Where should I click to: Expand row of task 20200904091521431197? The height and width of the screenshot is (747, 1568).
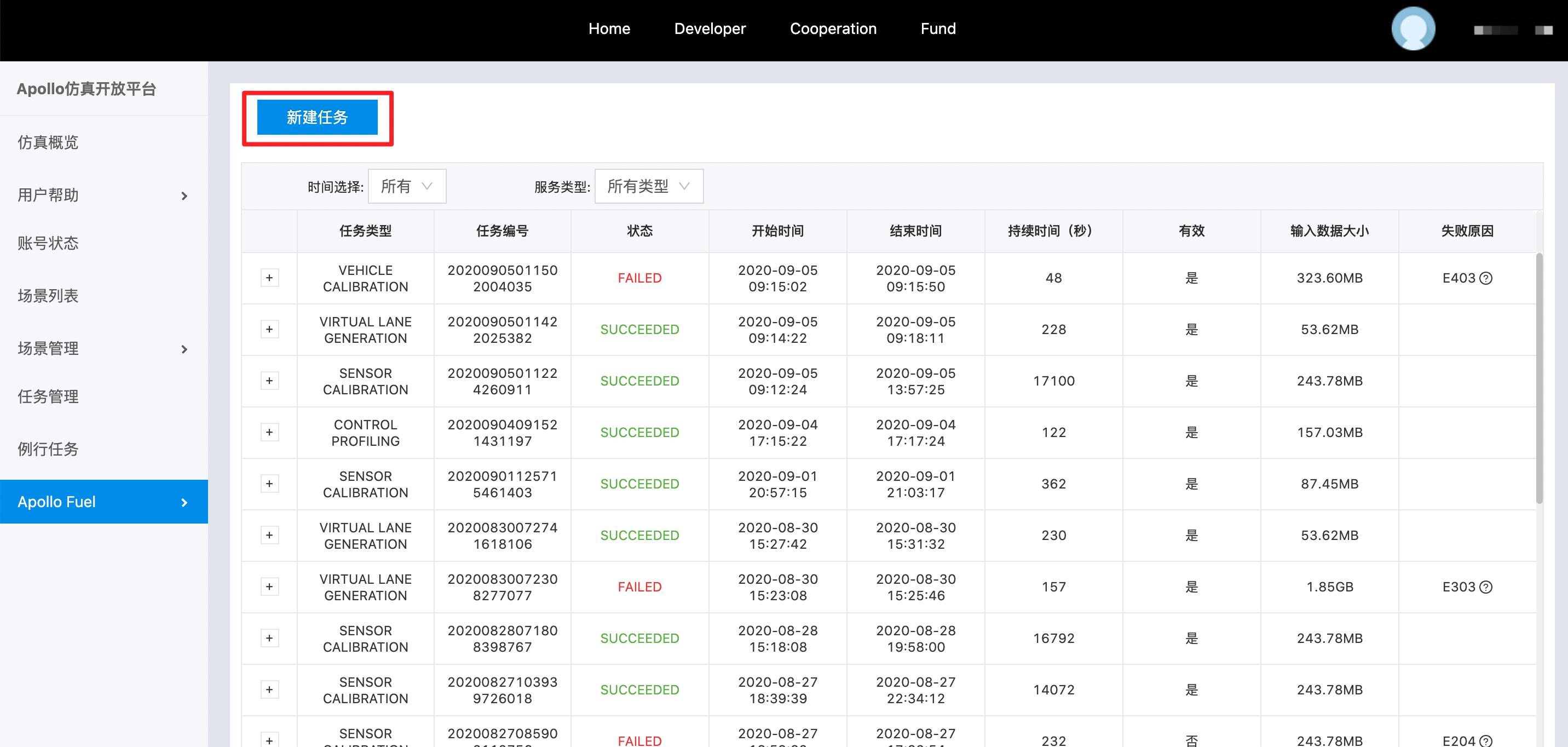coord(270,432)
